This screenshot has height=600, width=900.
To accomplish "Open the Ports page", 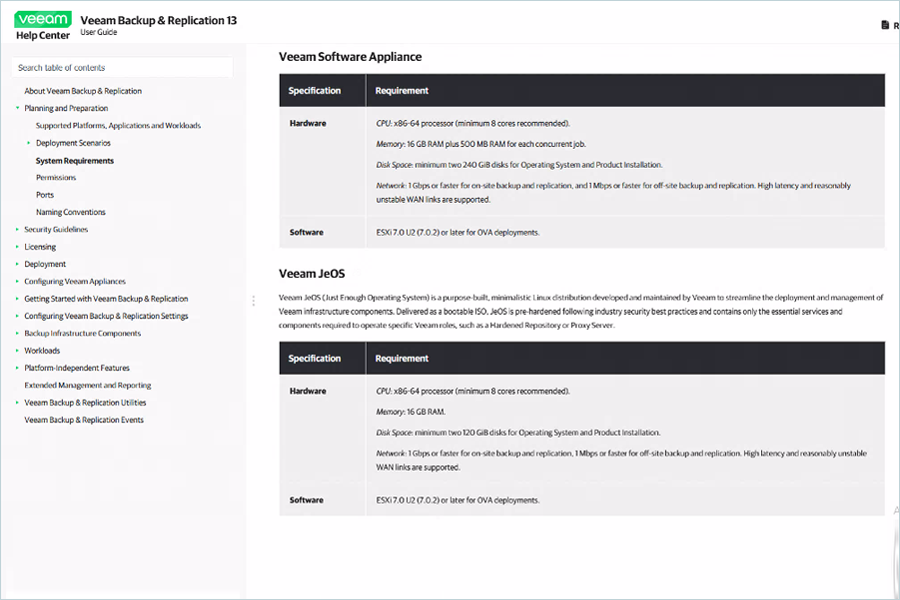I will (x=45, y=195).
